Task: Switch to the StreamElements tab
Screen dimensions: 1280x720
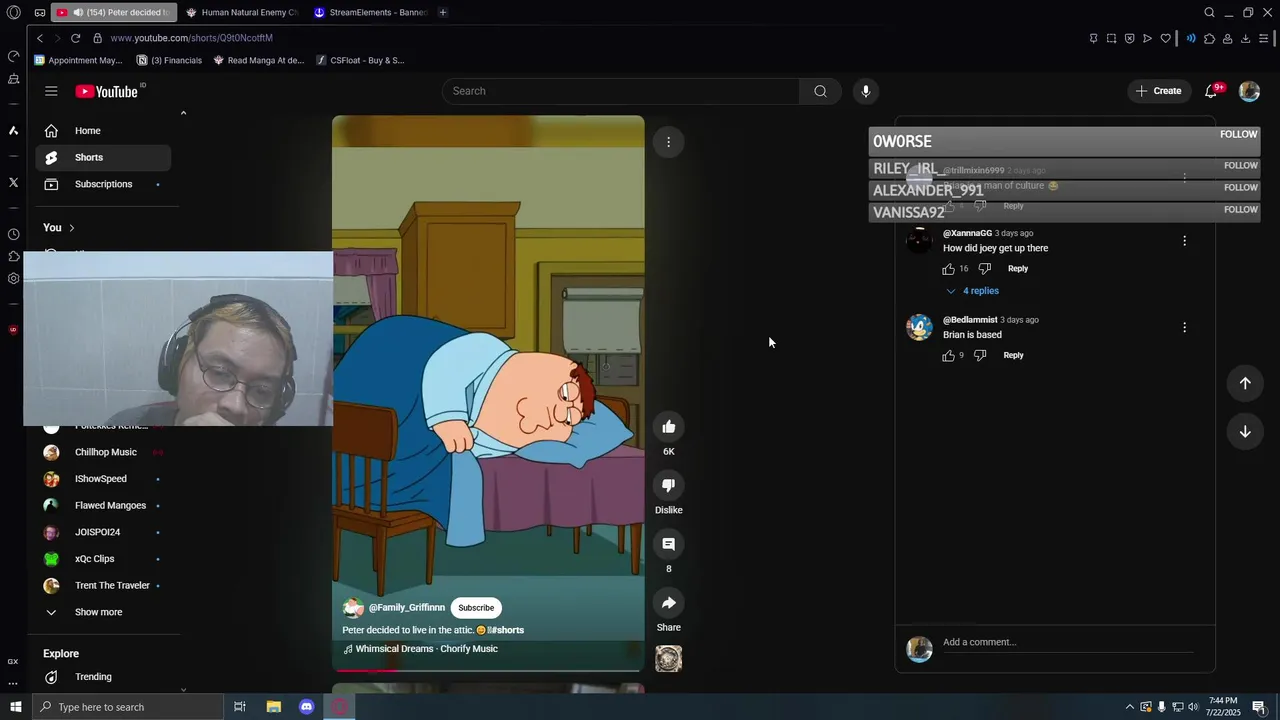Action: (x=370, y=12)
